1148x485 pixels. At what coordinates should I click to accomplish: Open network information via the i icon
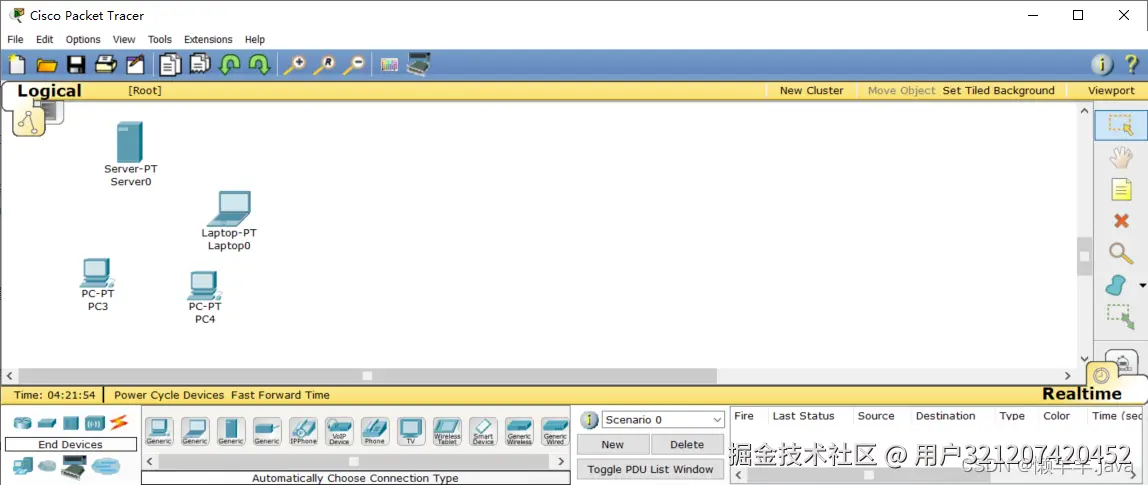coord(1102,65)
